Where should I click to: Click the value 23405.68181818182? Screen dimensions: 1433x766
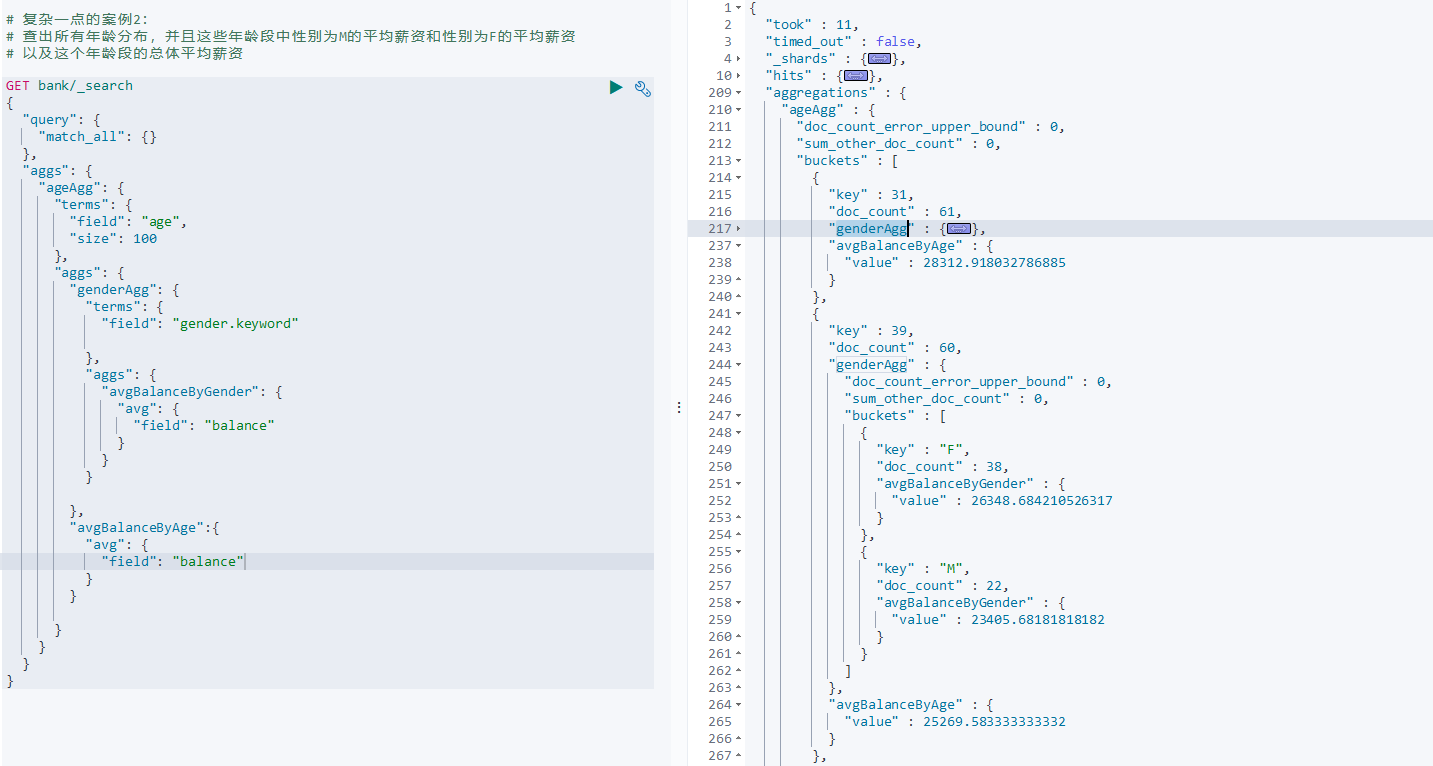[1038, 620]
